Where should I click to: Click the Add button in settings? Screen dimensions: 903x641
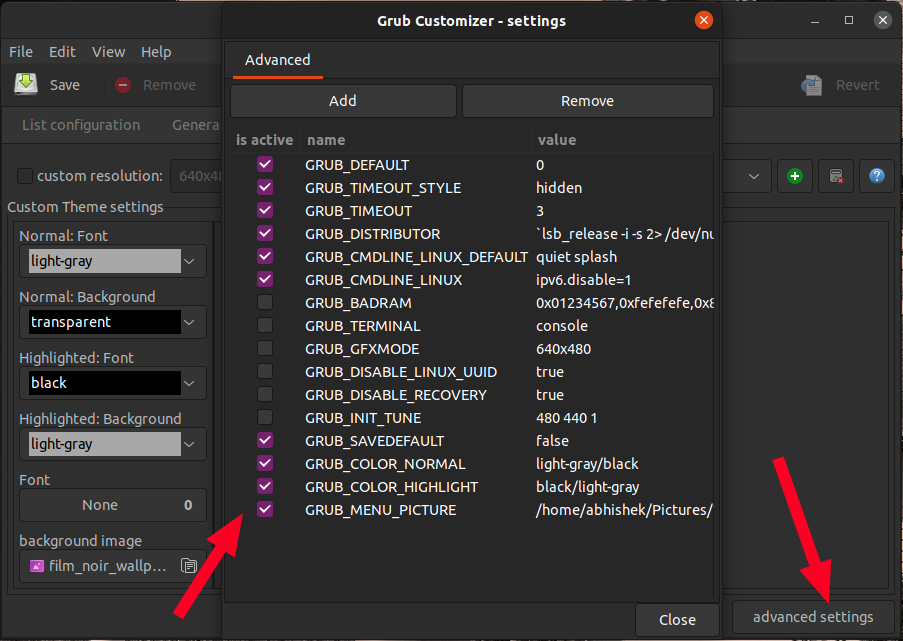(343, 101)
